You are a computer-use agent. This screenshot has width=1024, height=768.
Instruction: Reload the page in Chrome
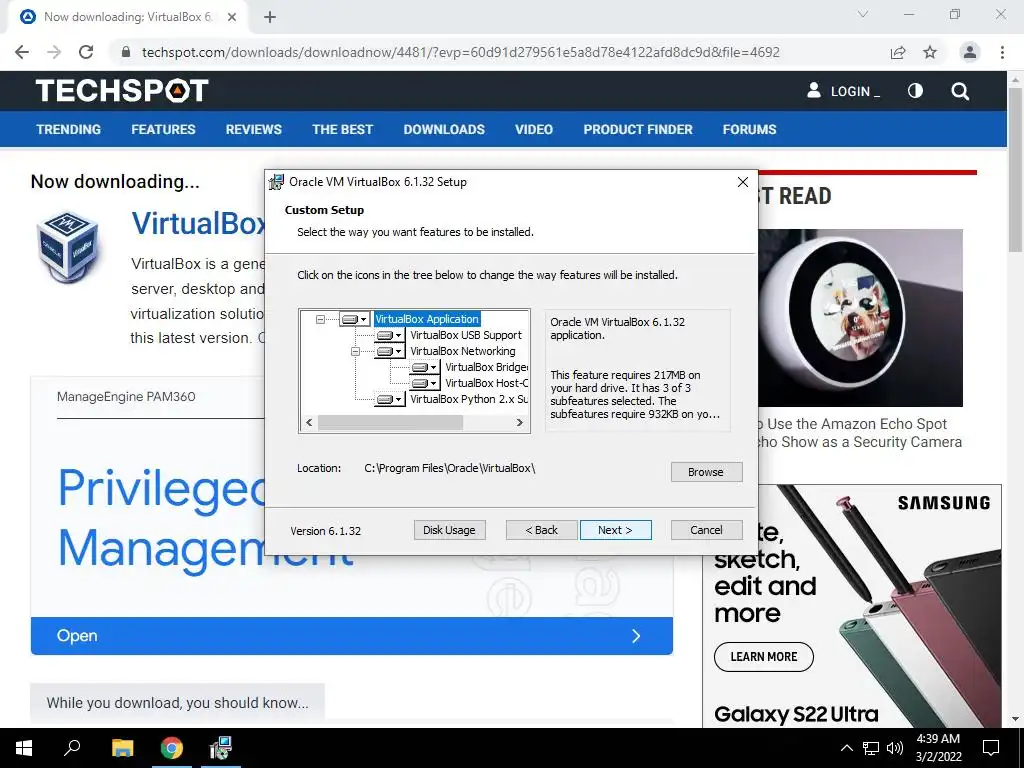pyautogui.click(x=86, y=52)
